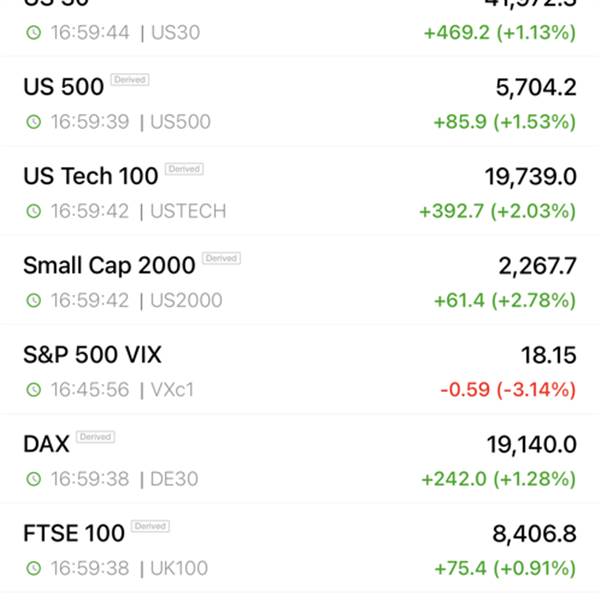
Task: Tap the clock icon in Small Cap 2000 row
Action: 34,300
